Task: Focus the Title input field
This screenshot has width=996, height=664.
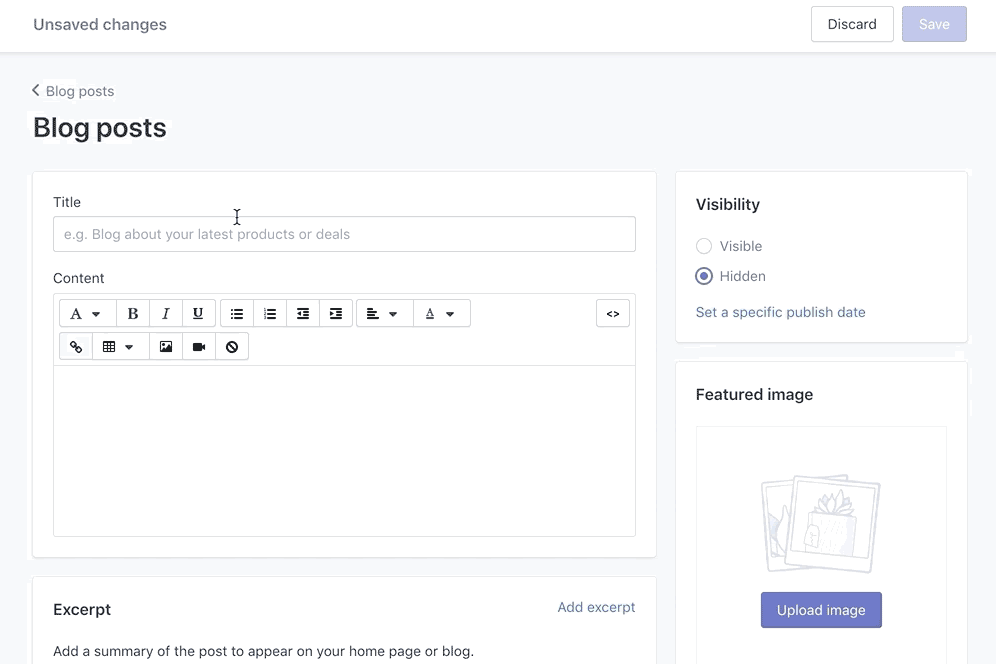Action: [344, 234]
